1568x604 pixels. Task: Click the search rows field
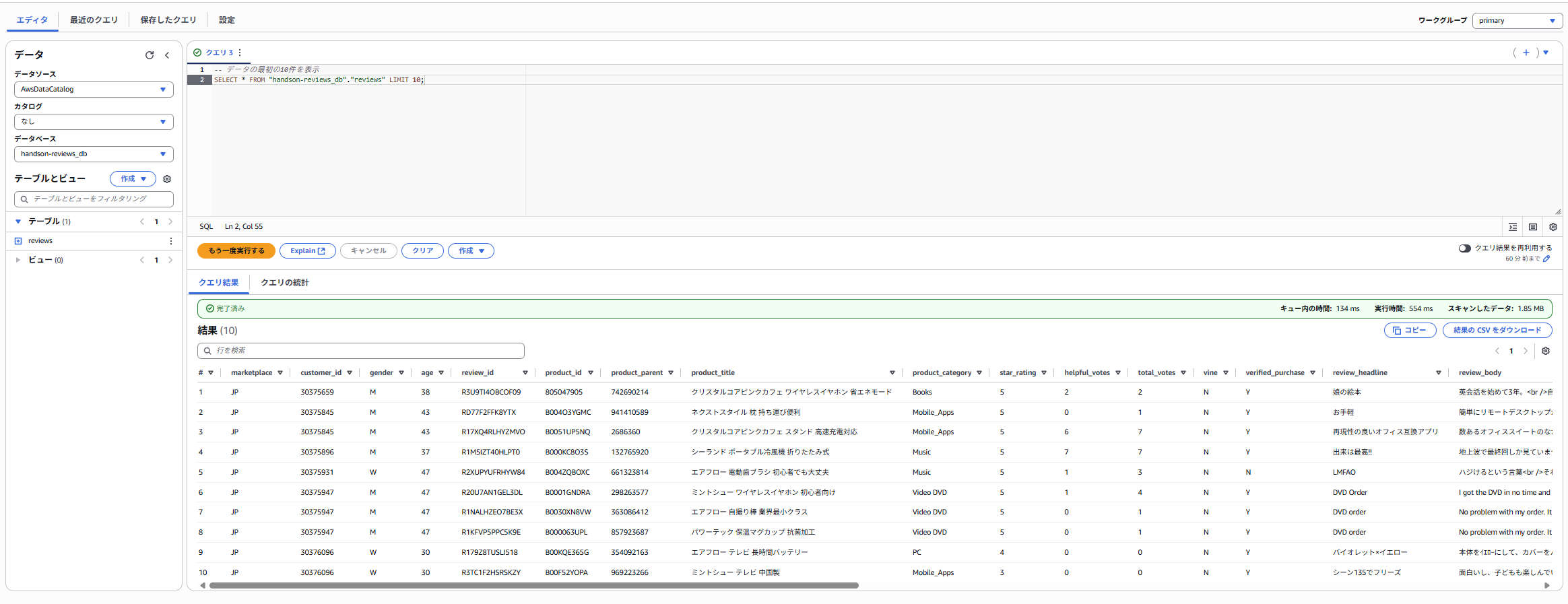360,351
